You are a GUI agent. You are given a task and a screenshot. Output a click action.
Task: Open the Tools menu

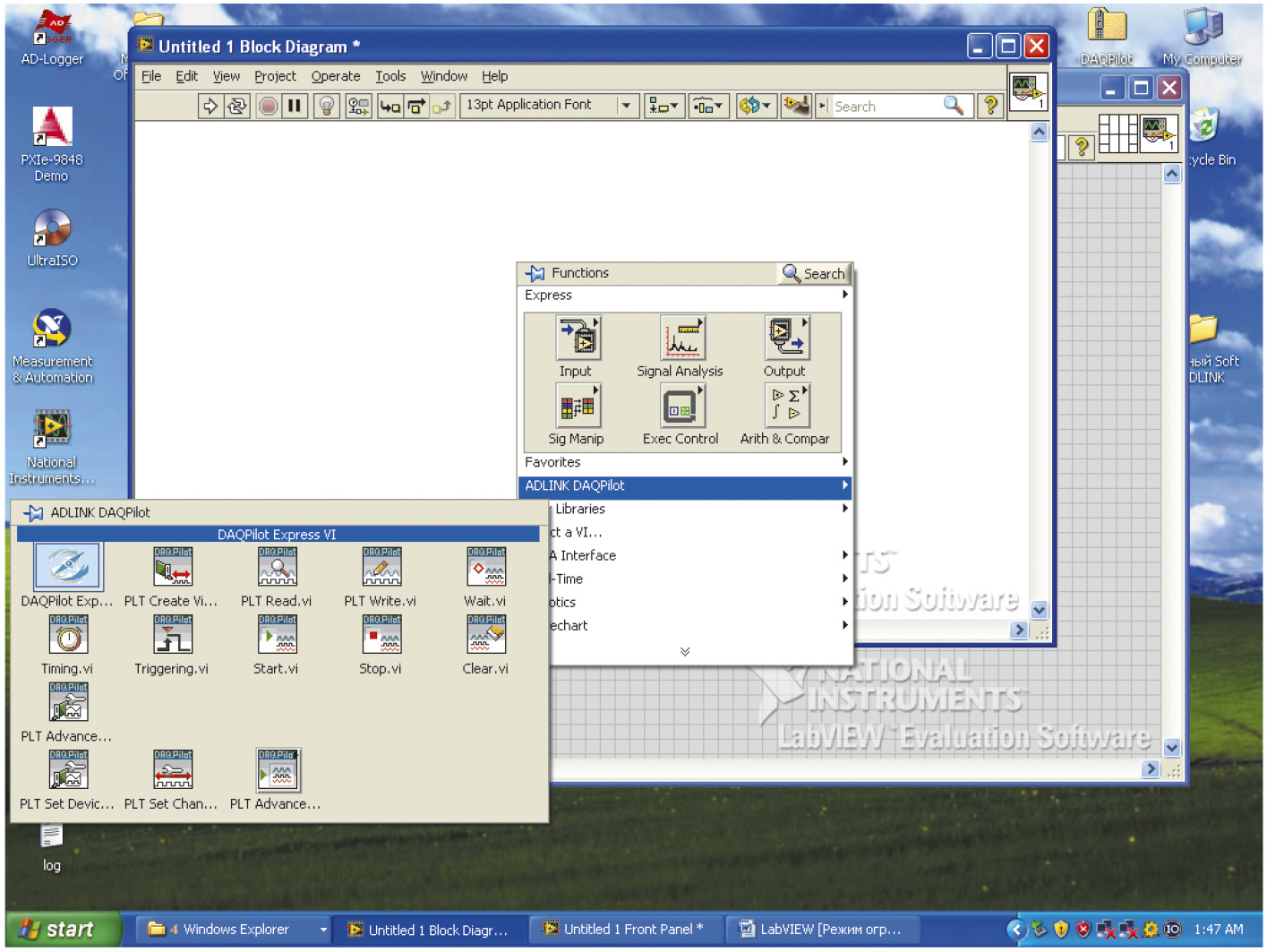390,77
